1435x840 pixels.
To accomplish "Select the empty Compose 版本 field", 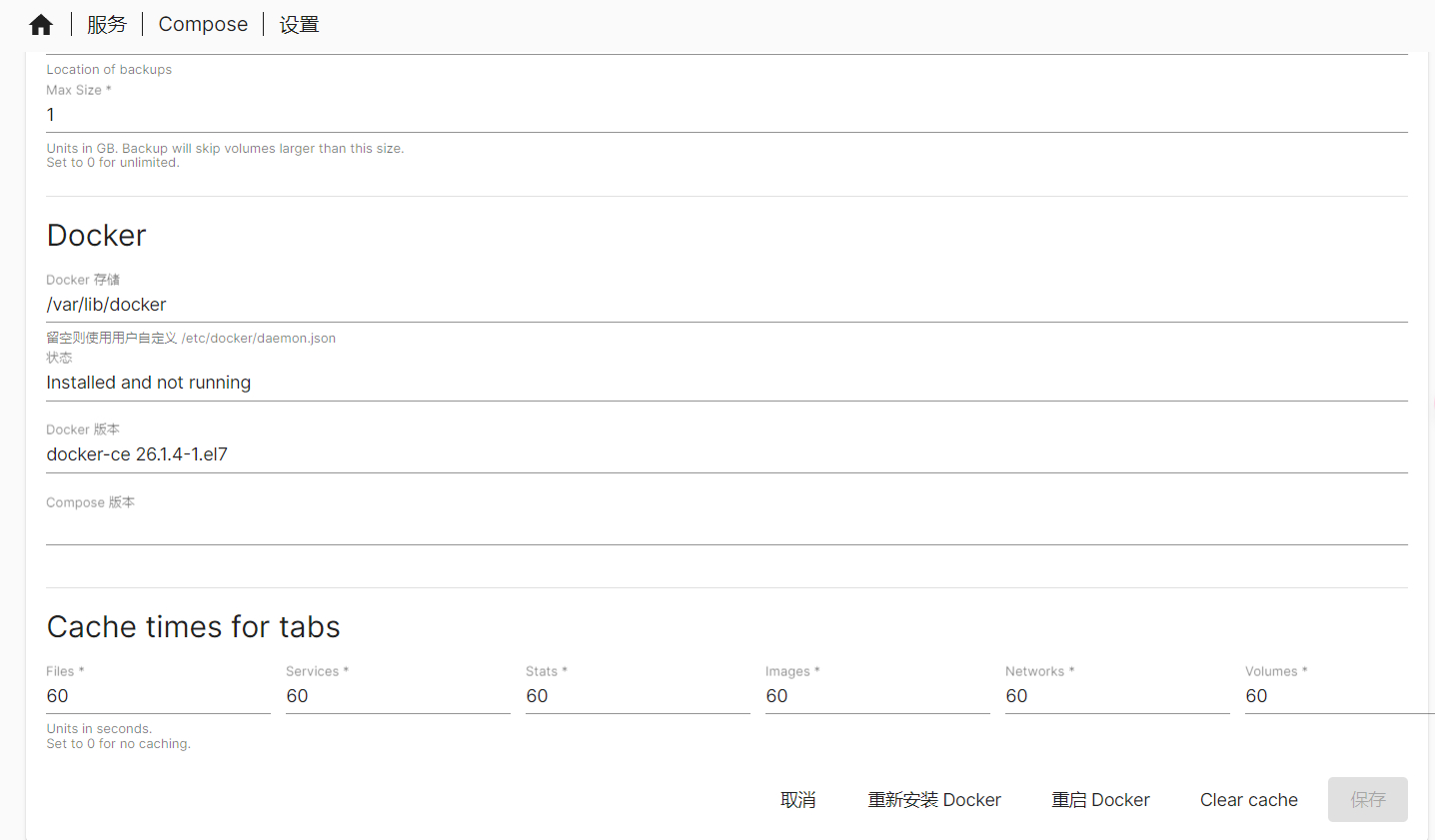I will tap(726, 526).
